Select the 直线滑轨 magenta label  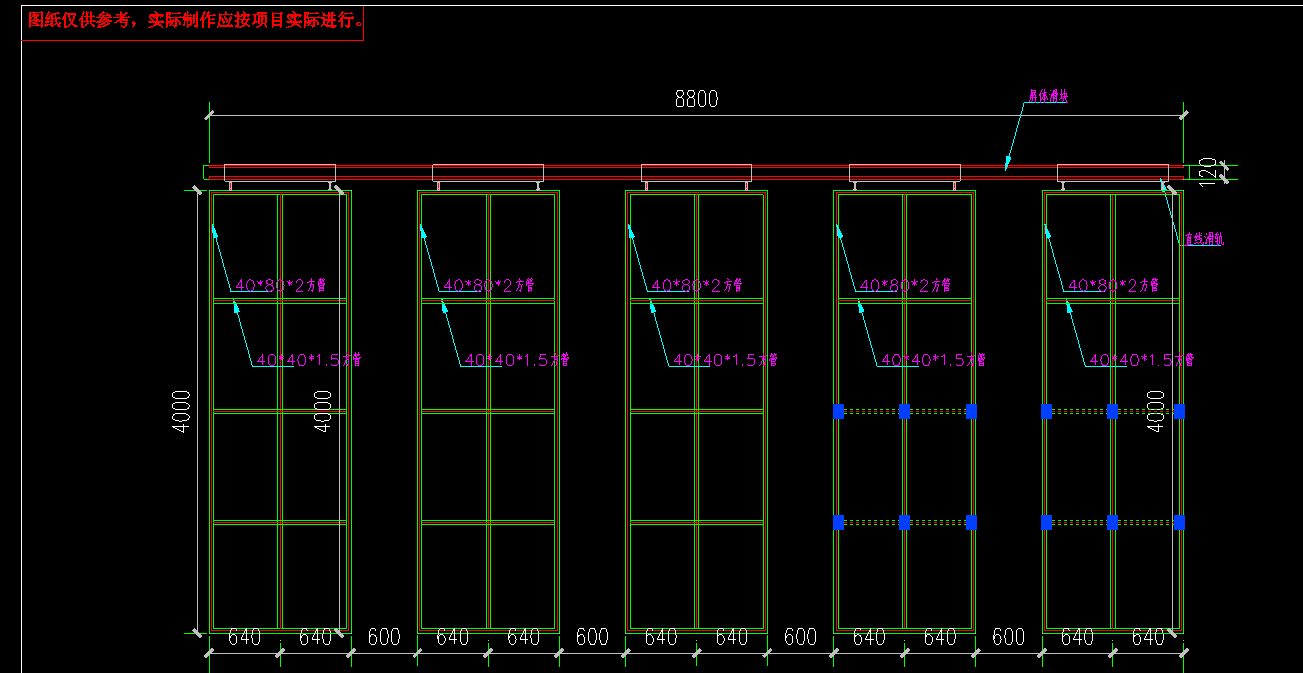pos(1204,239)
